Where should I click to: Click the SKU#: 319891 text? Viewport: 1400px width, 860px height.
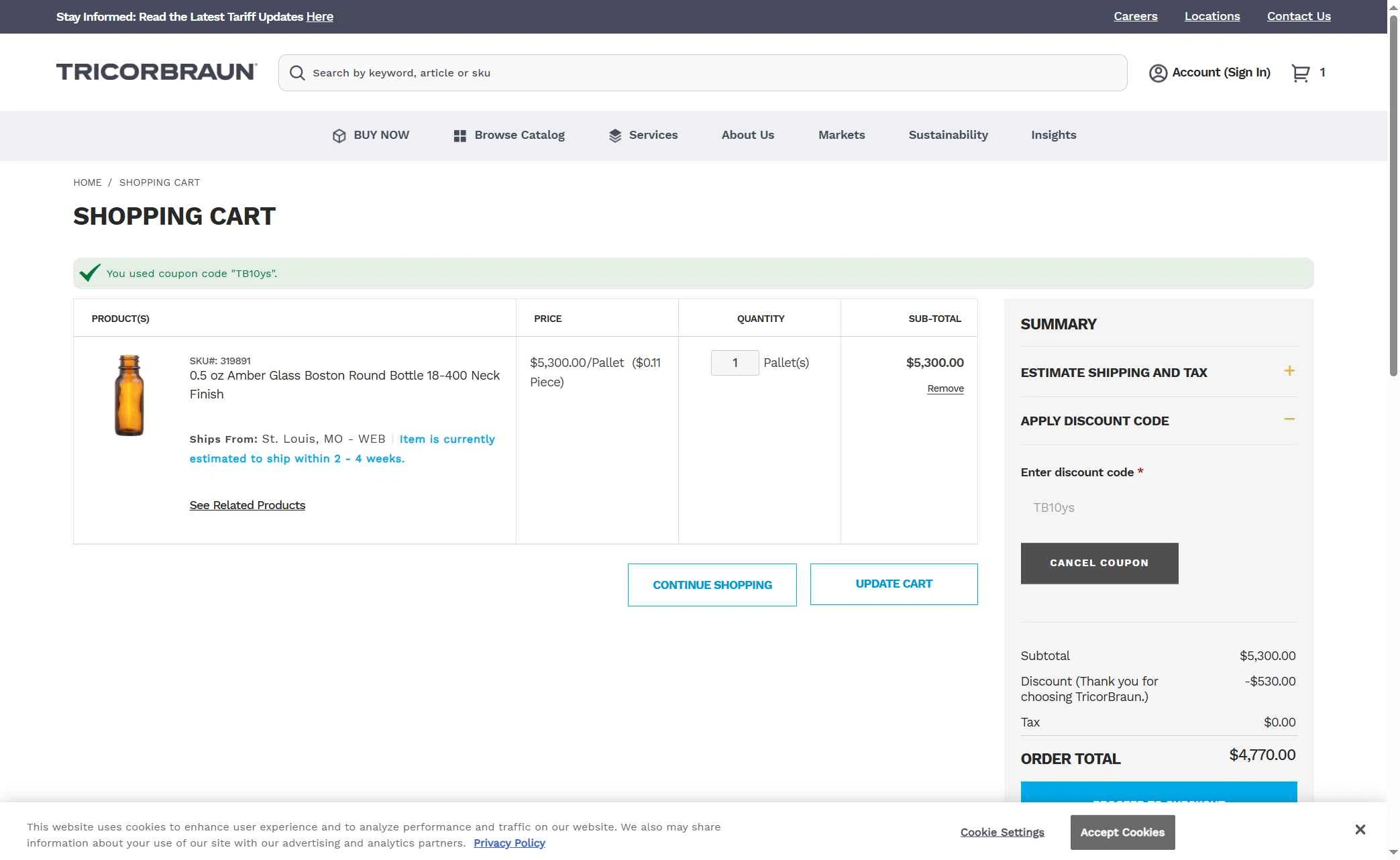pyautogui.click(x=220, y=361)
